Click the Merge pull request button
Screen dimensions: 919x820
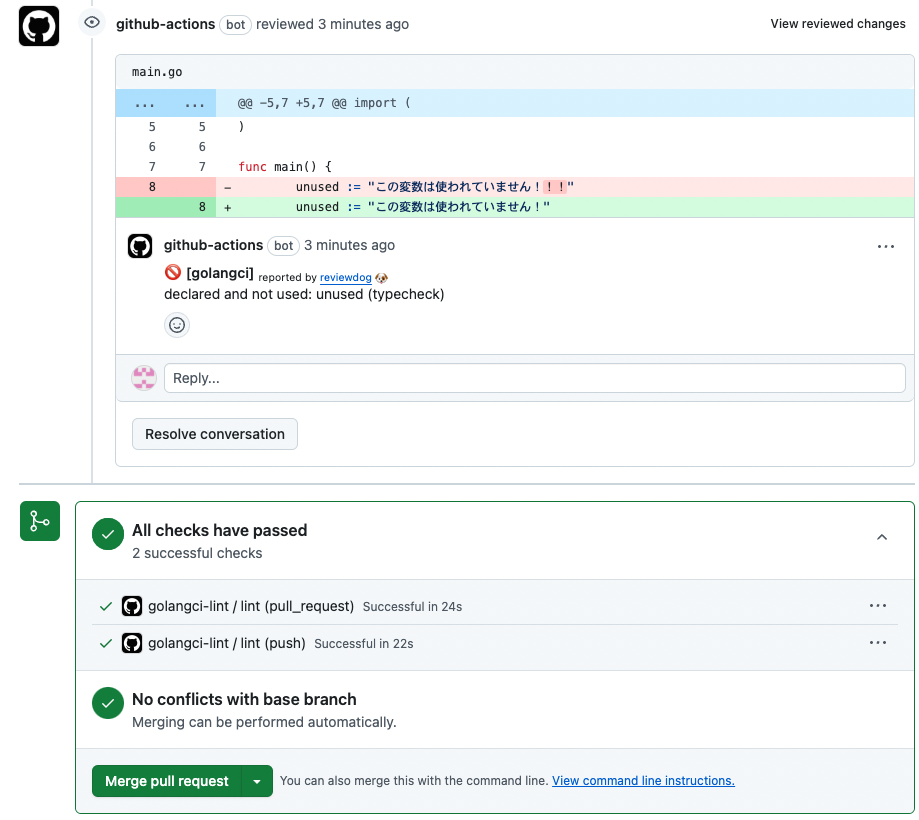pyautogui.click(x=167, y=781)
